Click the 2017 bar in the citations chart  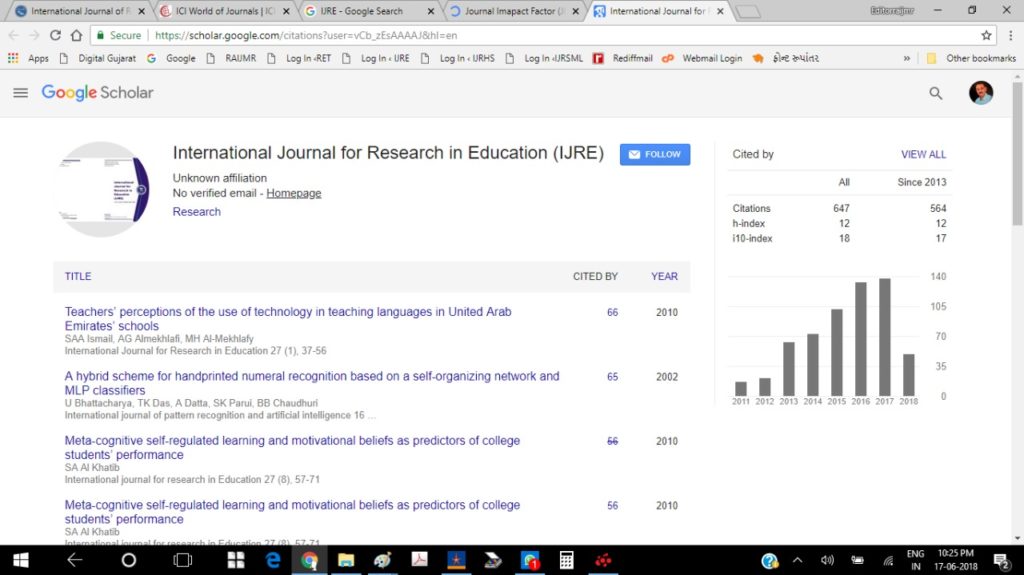point(884,337)
